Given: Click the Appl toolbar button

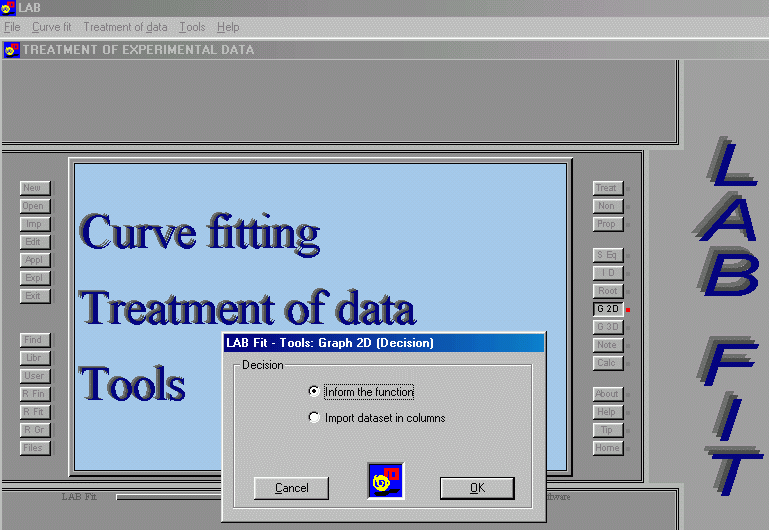Looking at the screenshot, I should coord(35,260).
